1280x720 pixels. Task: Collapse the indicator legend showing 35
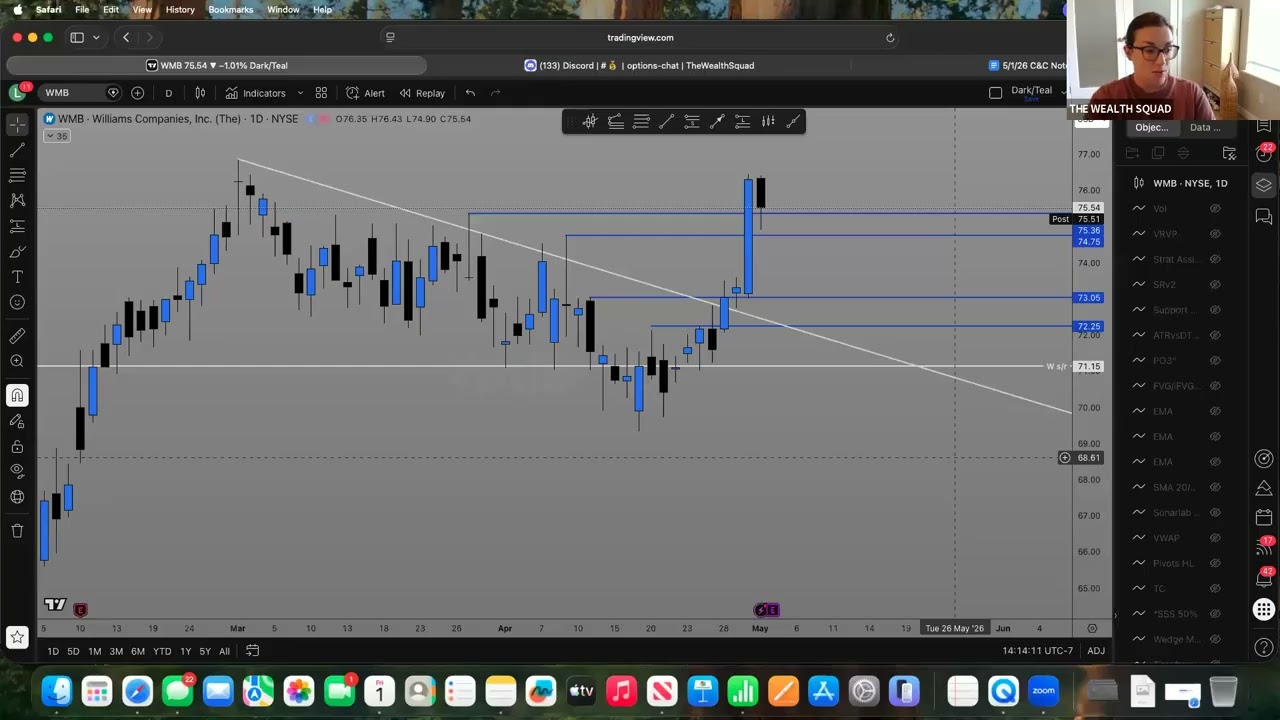tap(57, 136)
